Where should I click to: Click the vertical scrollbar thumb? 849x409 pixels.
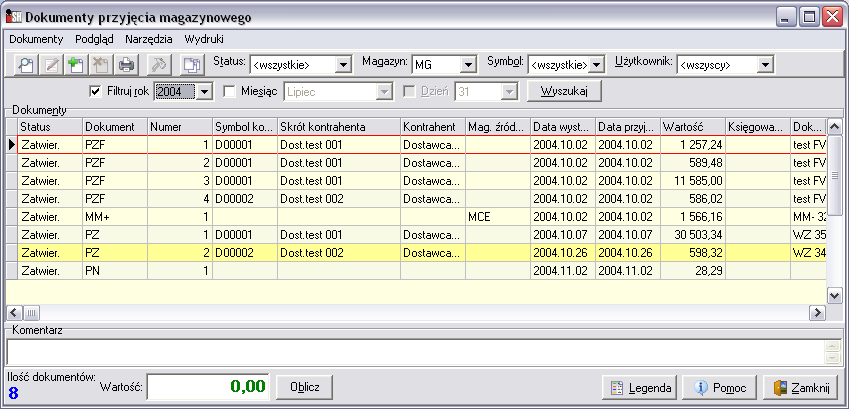coord(834,174)
